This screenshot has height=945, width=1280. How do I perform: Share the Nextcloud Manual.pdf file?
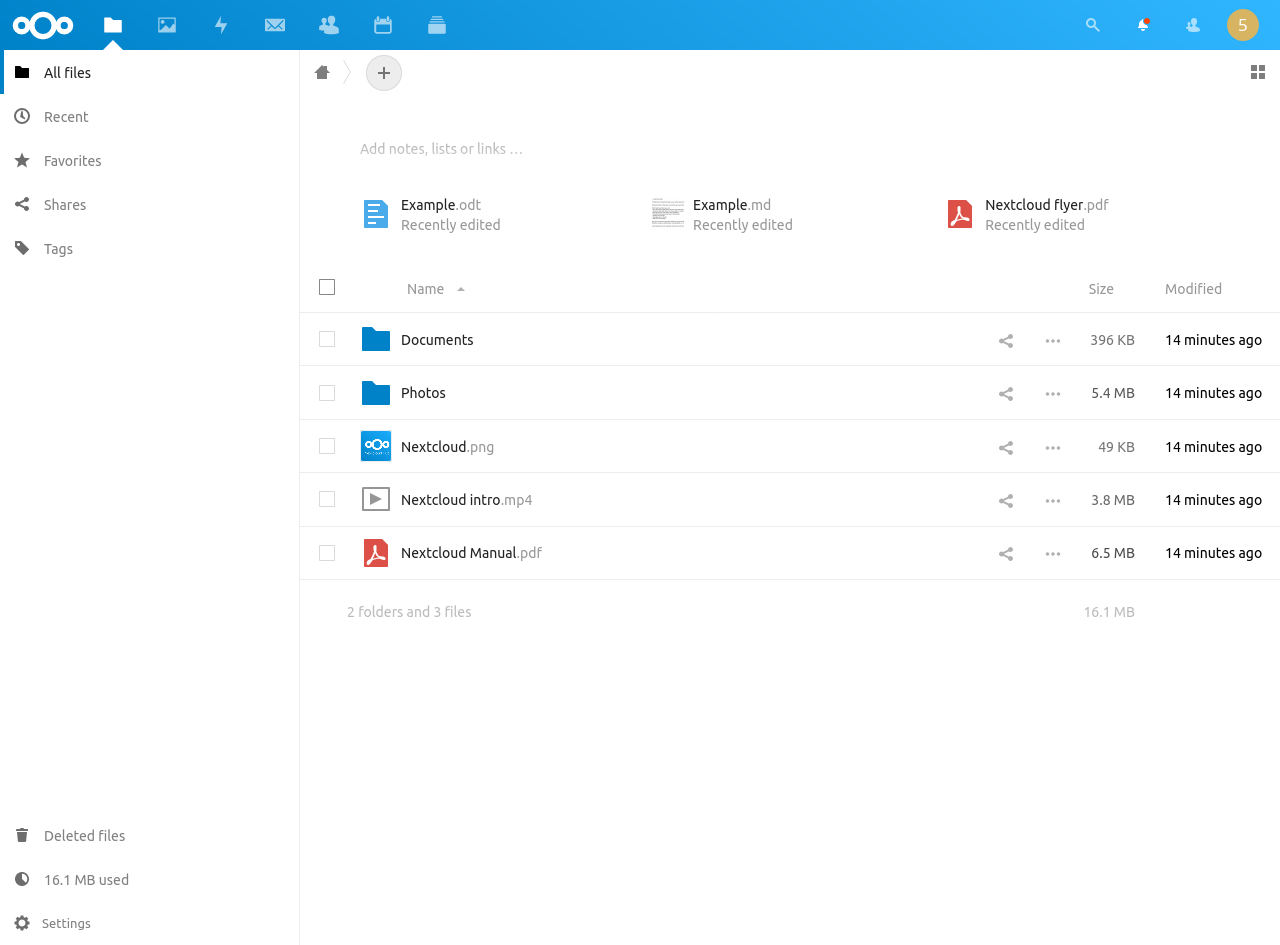click(x=1006, y=553)
